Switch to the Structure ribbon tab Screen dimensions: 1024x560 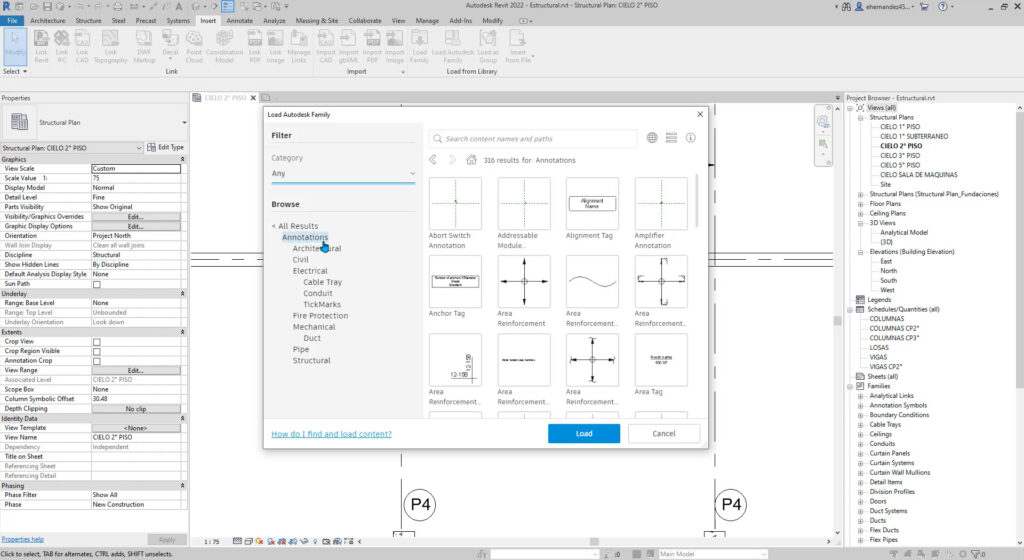(88, 21)
